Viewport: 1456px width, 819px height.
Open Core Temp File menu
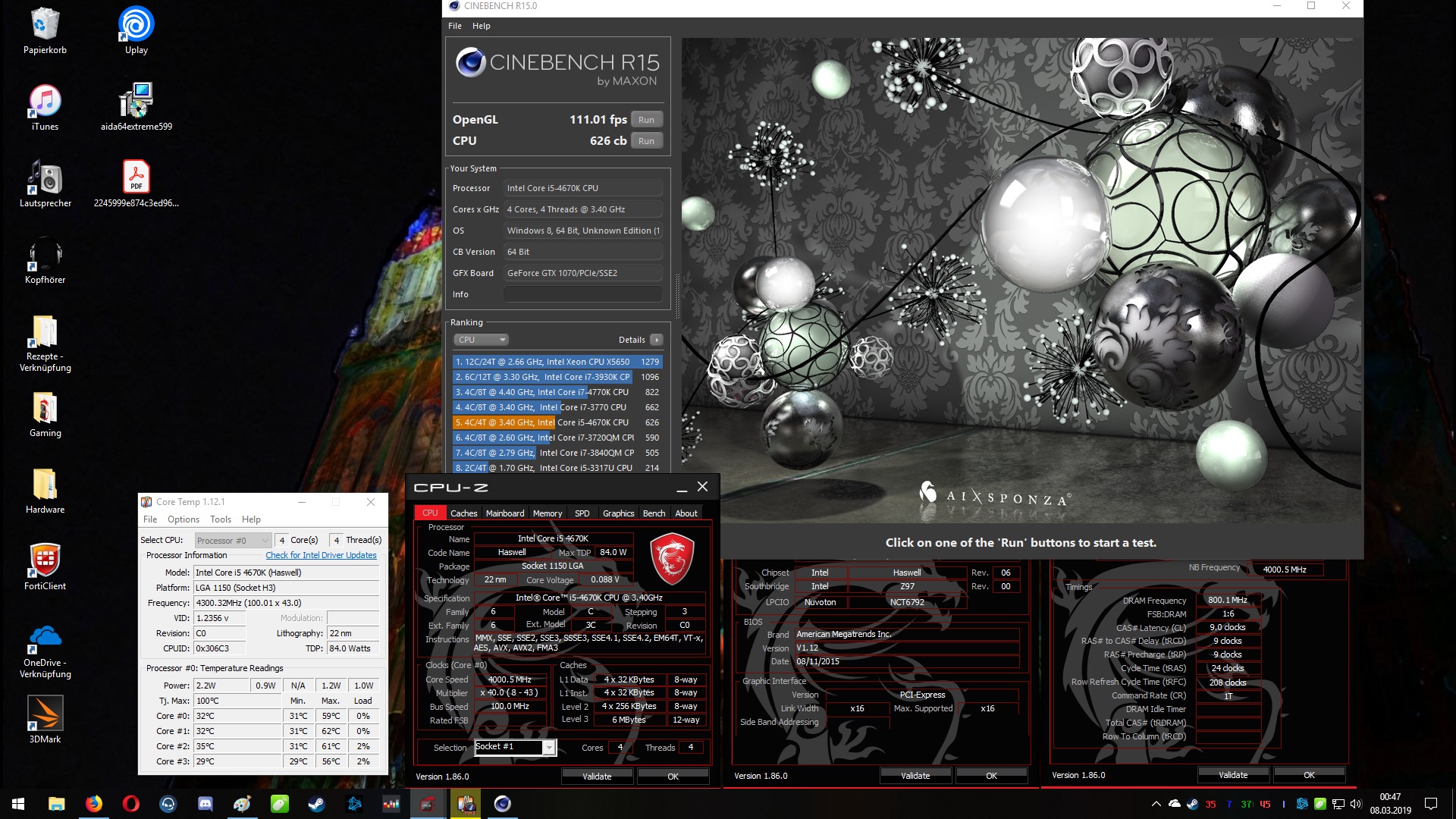[x=150, y=519]
